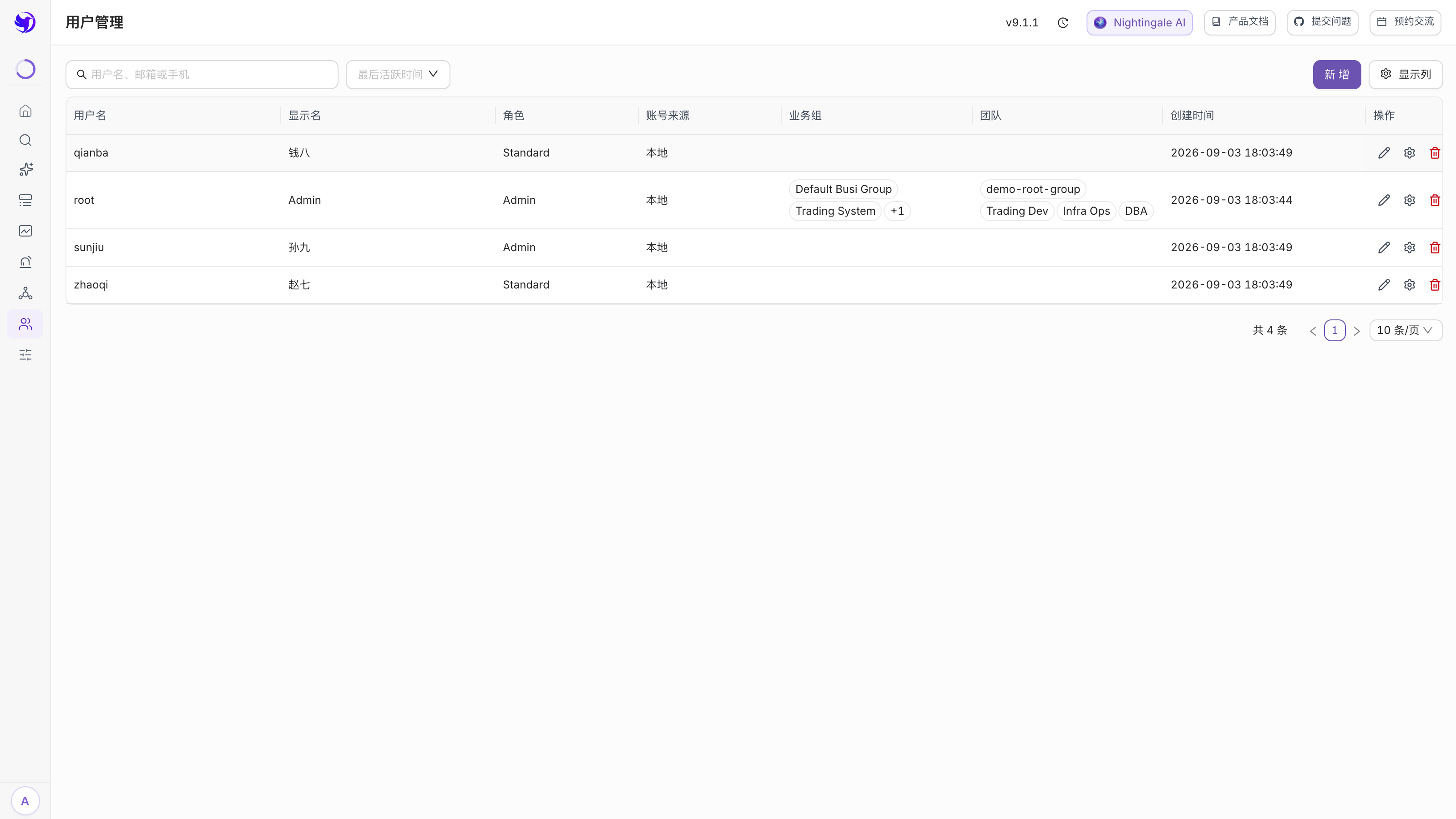Viewport: 1456px width, 819px height.
Task: Open the sliders settings sidebar icon
Action: [x=25, y=355]
